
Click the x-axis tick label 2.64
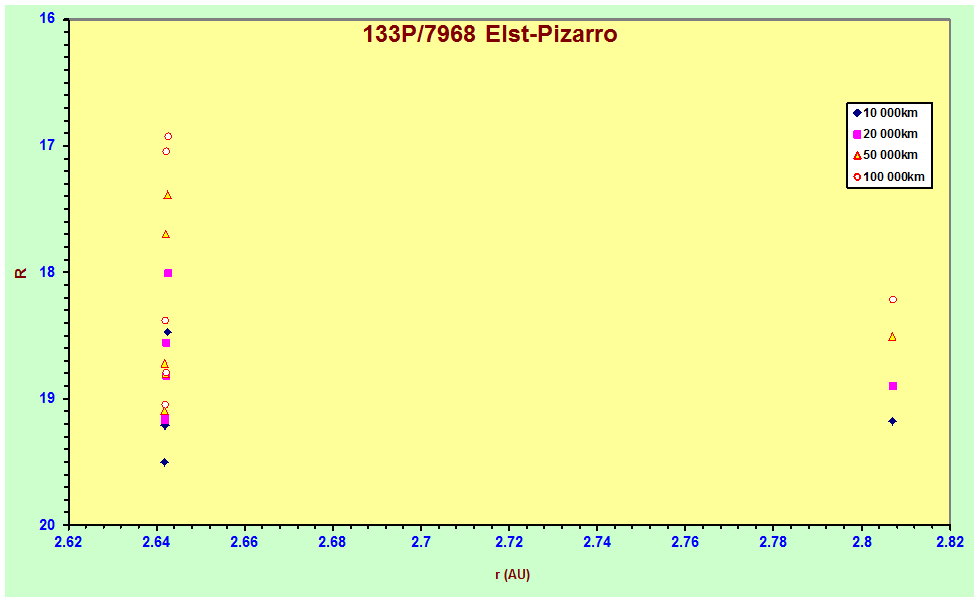(x=156, y=541)
